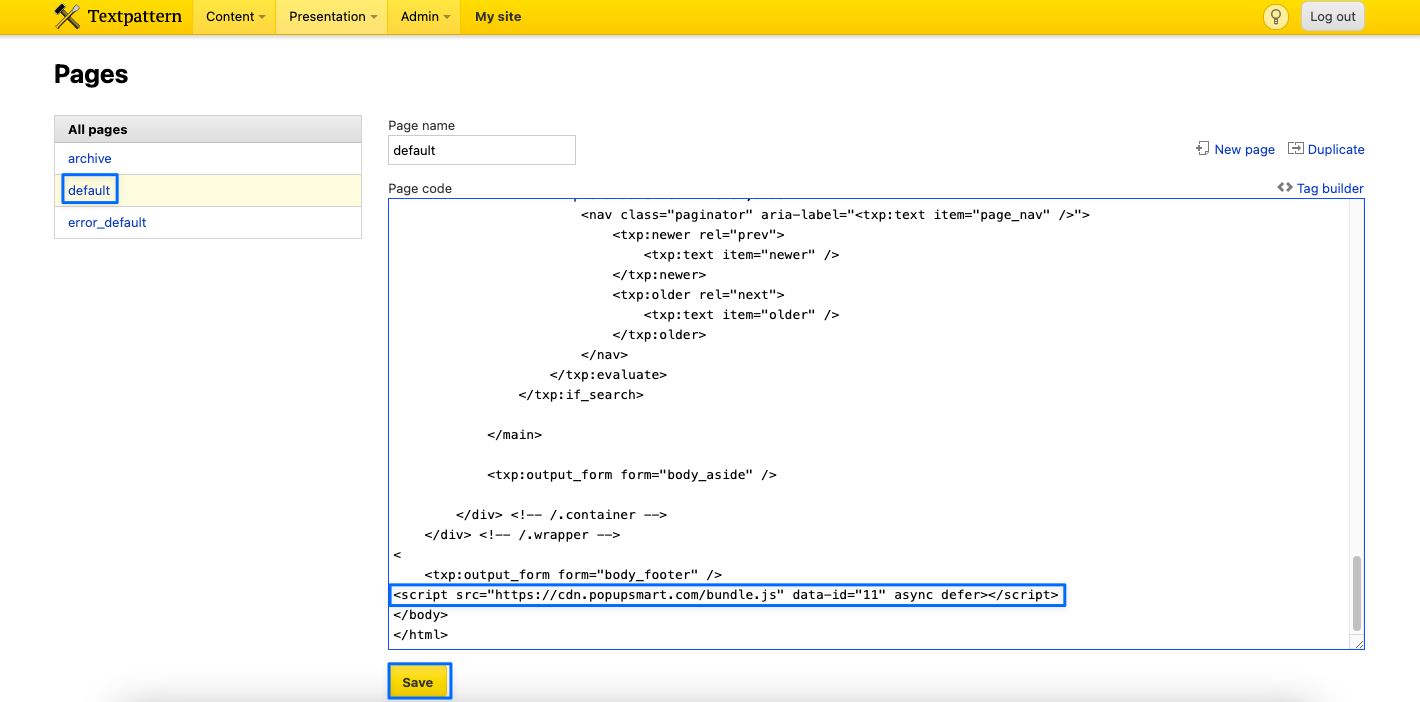The width and height of the screenshot is (1420, 702).
Task: Click the Save button
Action: click(418, 682)
